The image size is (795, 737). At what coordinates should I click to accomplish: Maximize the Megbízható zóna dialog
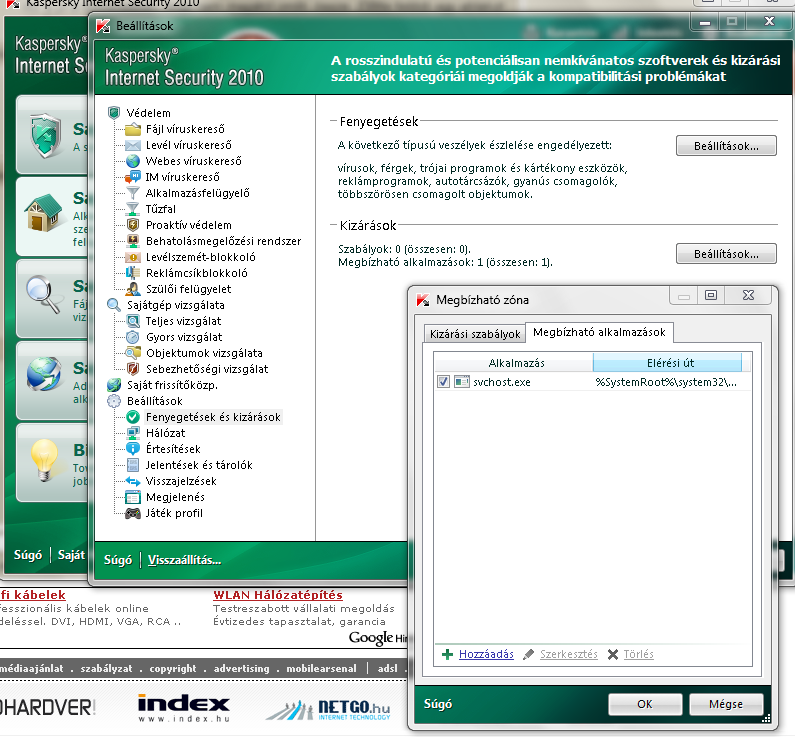(711, 295)
